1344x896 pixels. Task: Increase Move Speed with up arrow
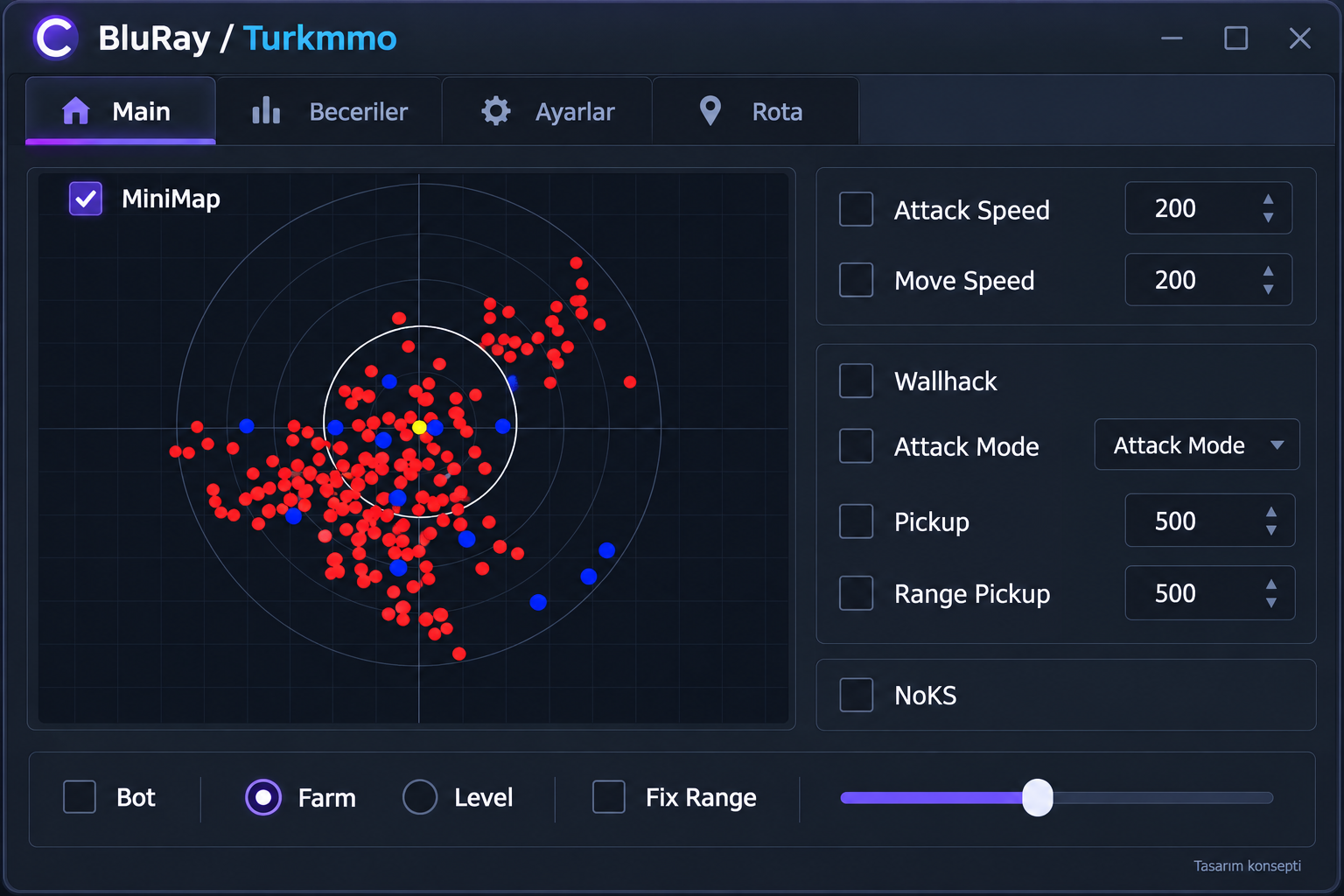pos(1268,271)
